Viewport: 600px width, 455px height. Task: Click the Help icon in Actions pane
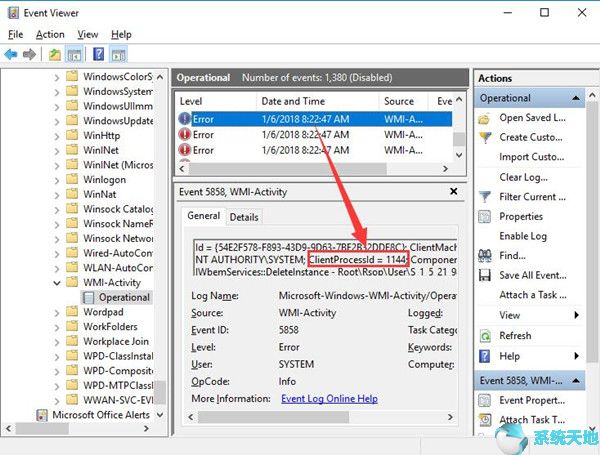tap(485, 356)
